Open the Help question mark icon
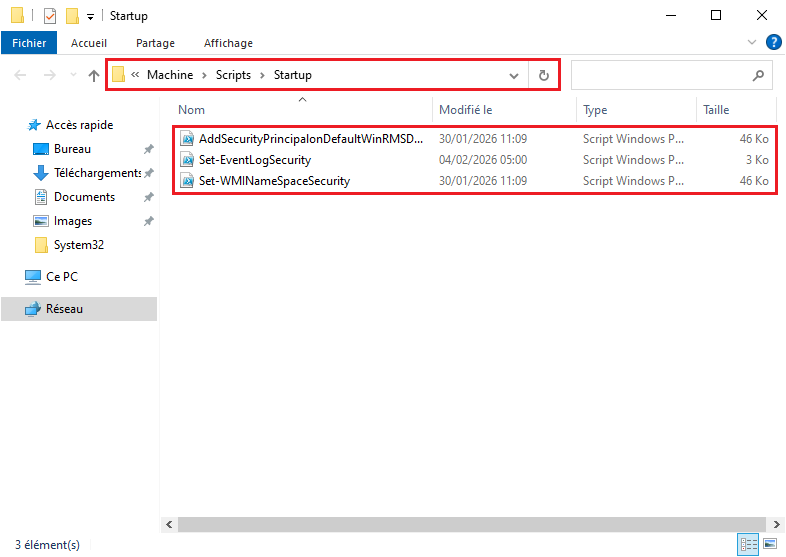The image size is (786, 557). tap(773, 42)
